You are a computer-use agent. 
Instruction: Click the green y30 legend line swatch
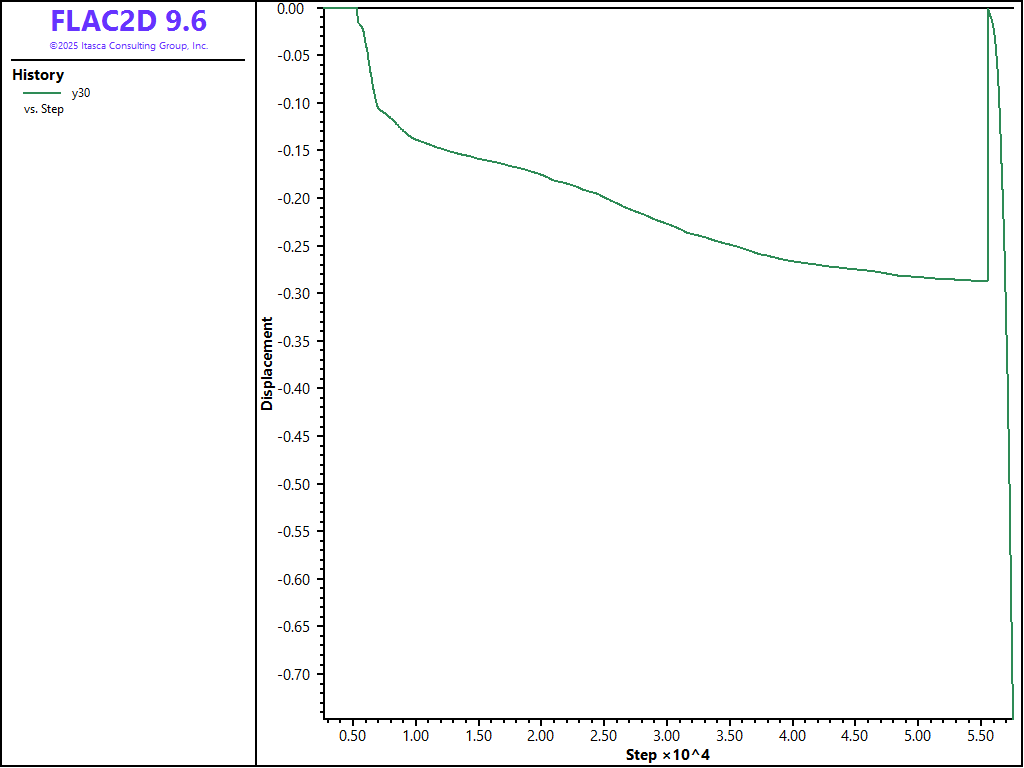click(x=42, y=92)
